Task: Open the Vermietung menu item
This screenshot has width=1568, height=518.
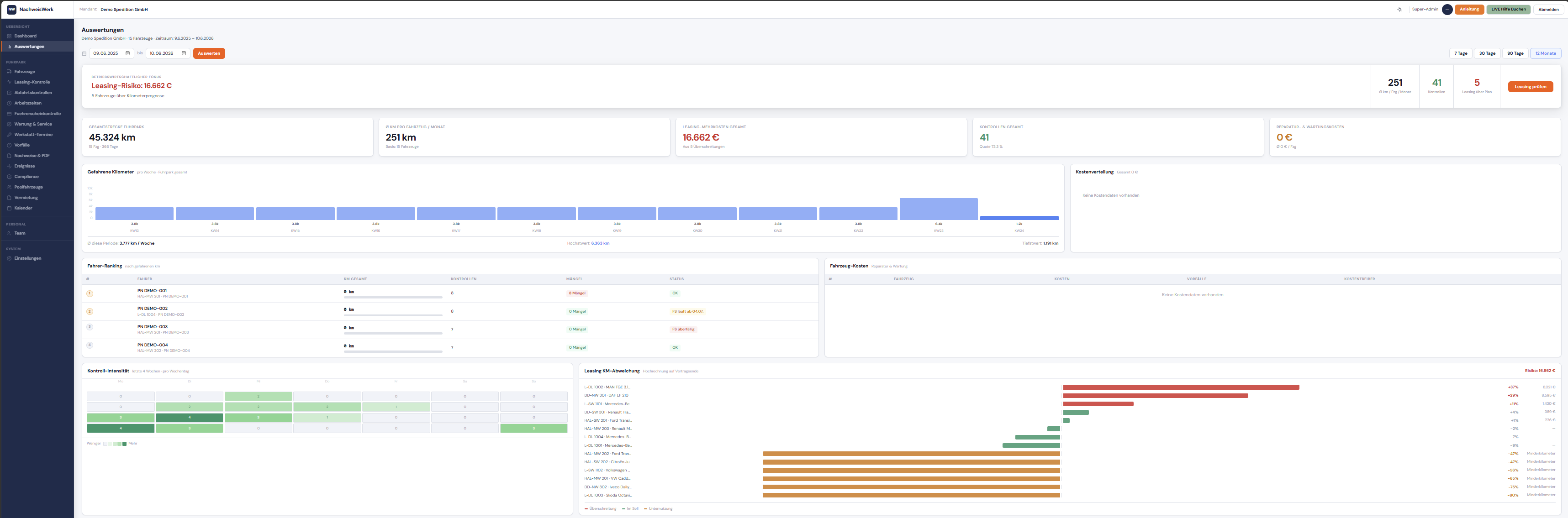Action: point(37,198)
